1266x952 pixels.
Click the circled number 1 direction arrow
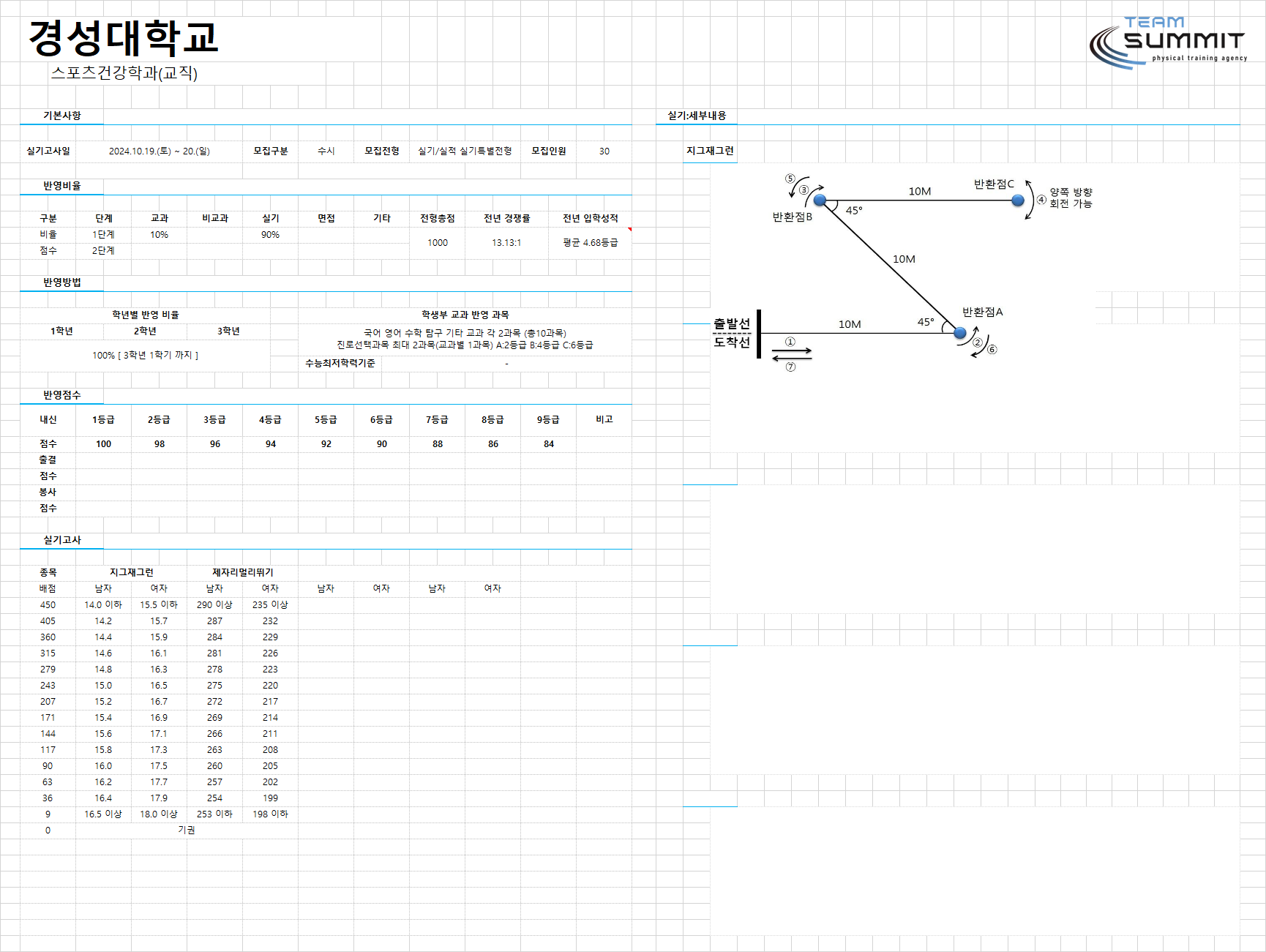[x=792, y=351]
